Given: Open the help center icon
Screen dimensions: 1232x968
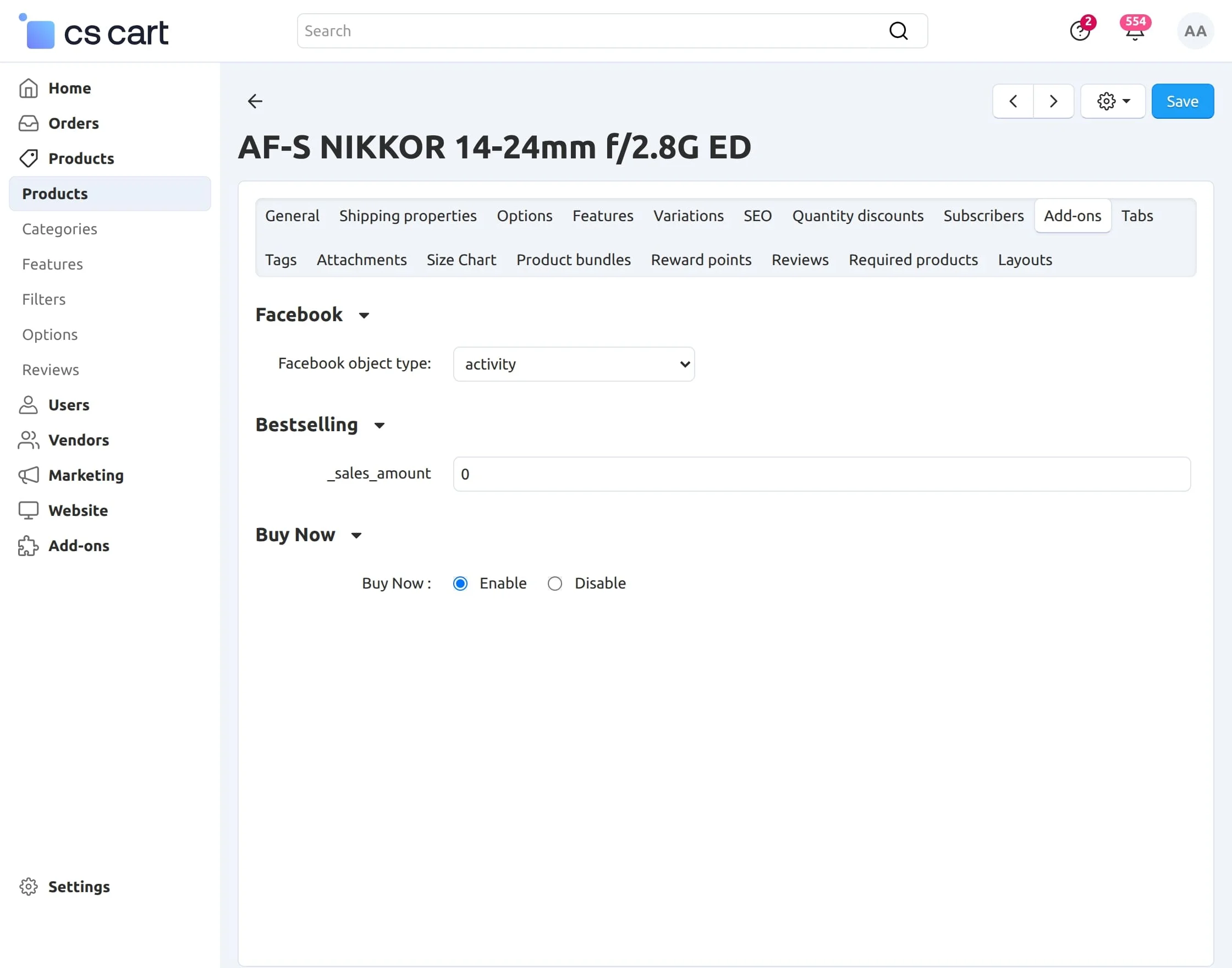Looking at the screenshot, I should [1080, 31].
